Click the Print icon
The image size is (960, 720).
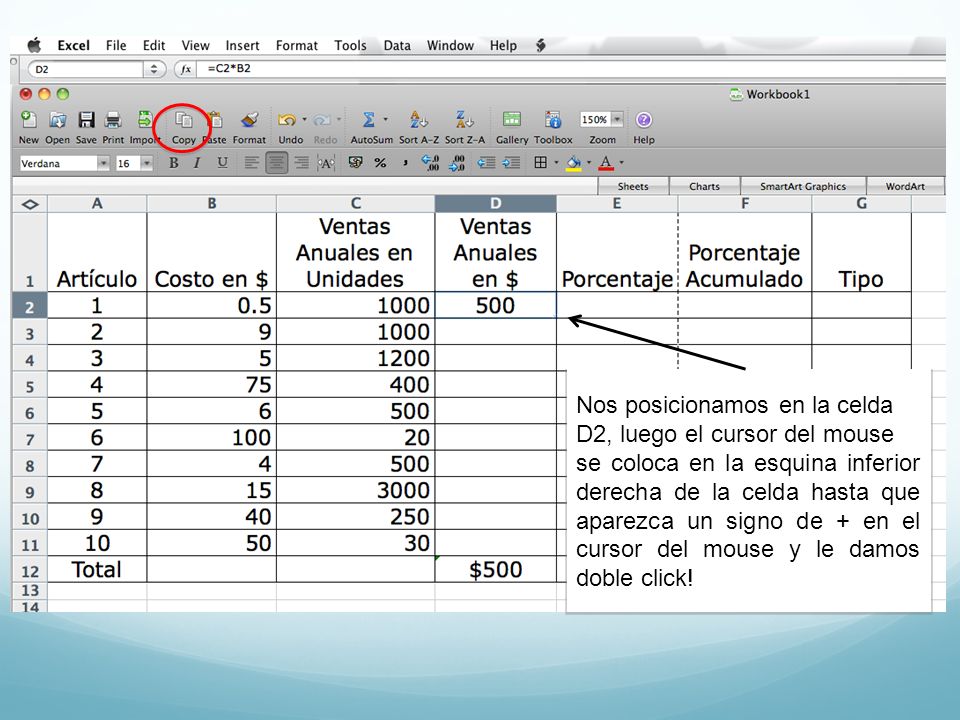(x=113, y=120)
